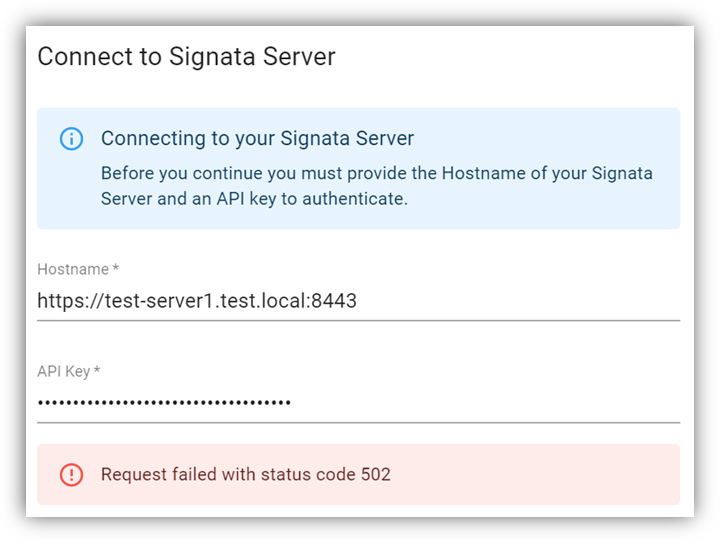Click the 'Before you continue' instruction sentence

point(376,173)
